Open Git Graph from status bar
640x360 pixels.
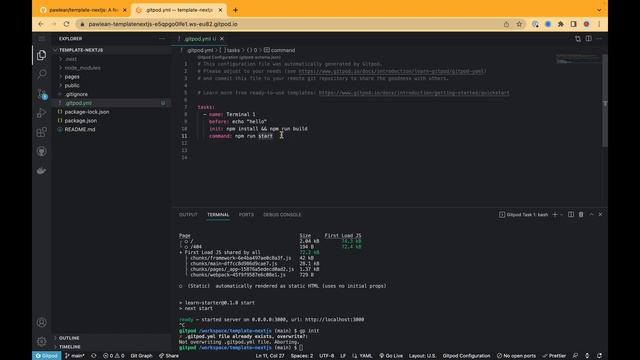141,356
